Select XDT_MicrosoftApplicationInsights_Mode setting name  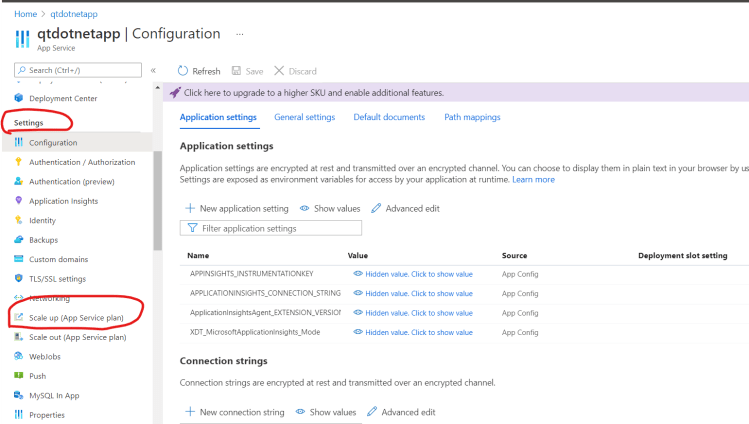tap(255, 332)
